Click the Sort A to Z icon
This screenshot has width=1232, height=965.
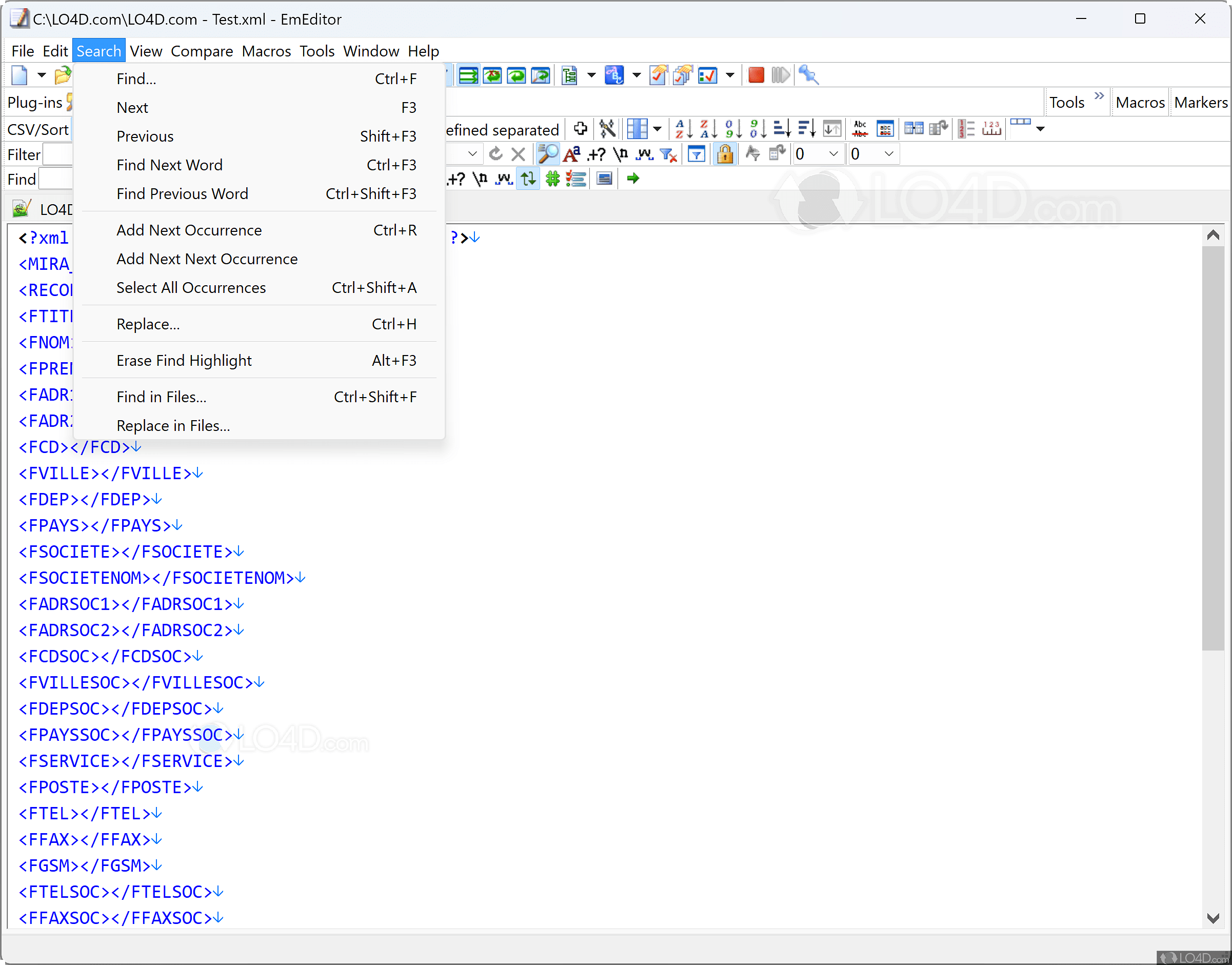tap(683, 129)
